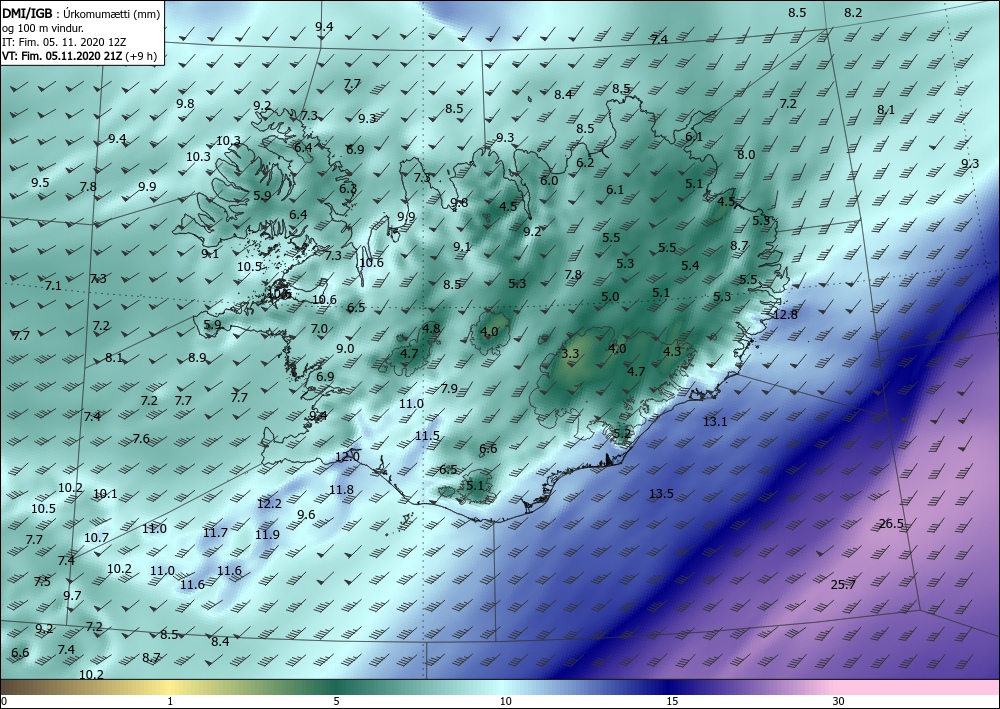Screen dimensions: 1000x709
Task: Click the 'DMI/IGB : Úrkomumætti (mm)' title text
Action: pos(82,13)
